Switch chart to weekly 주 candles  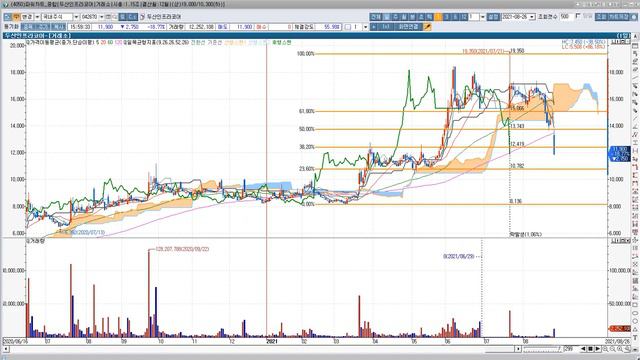click(395, 17)
